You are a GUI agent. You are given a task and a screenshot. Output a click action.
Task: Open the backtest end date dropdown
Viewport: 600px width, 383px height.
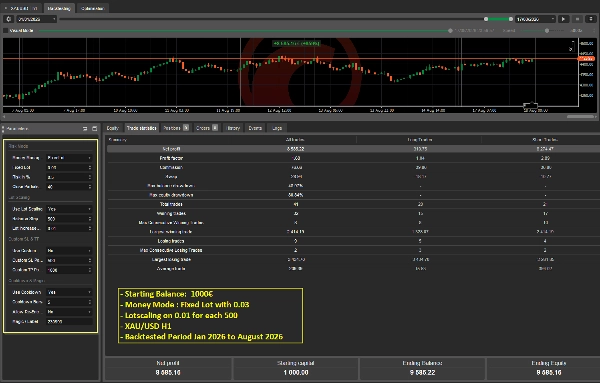[535, 19]
